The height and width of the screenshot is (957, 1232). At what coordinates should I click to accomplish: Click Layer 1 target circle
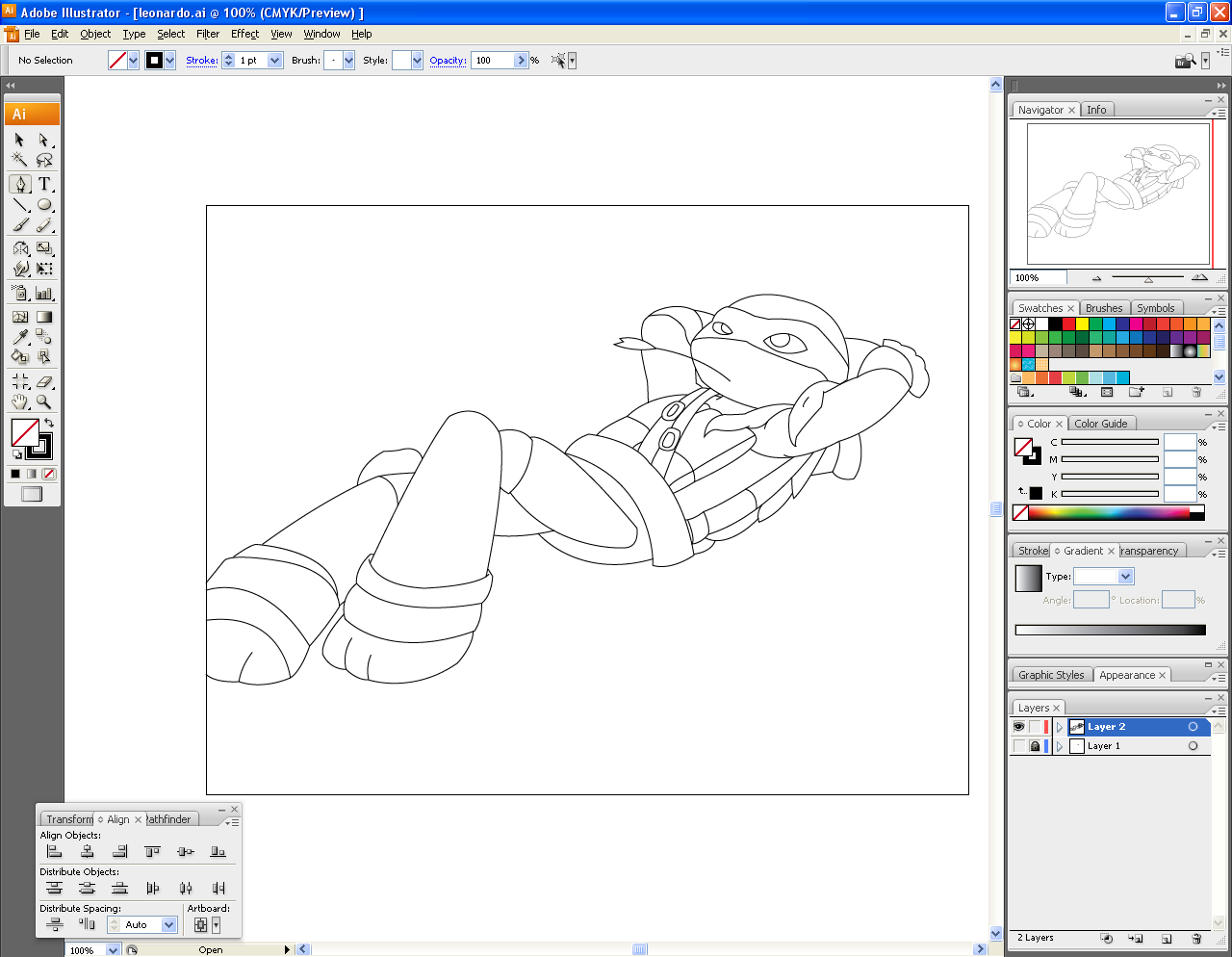pyautogui.click(x=1193, y=746)
